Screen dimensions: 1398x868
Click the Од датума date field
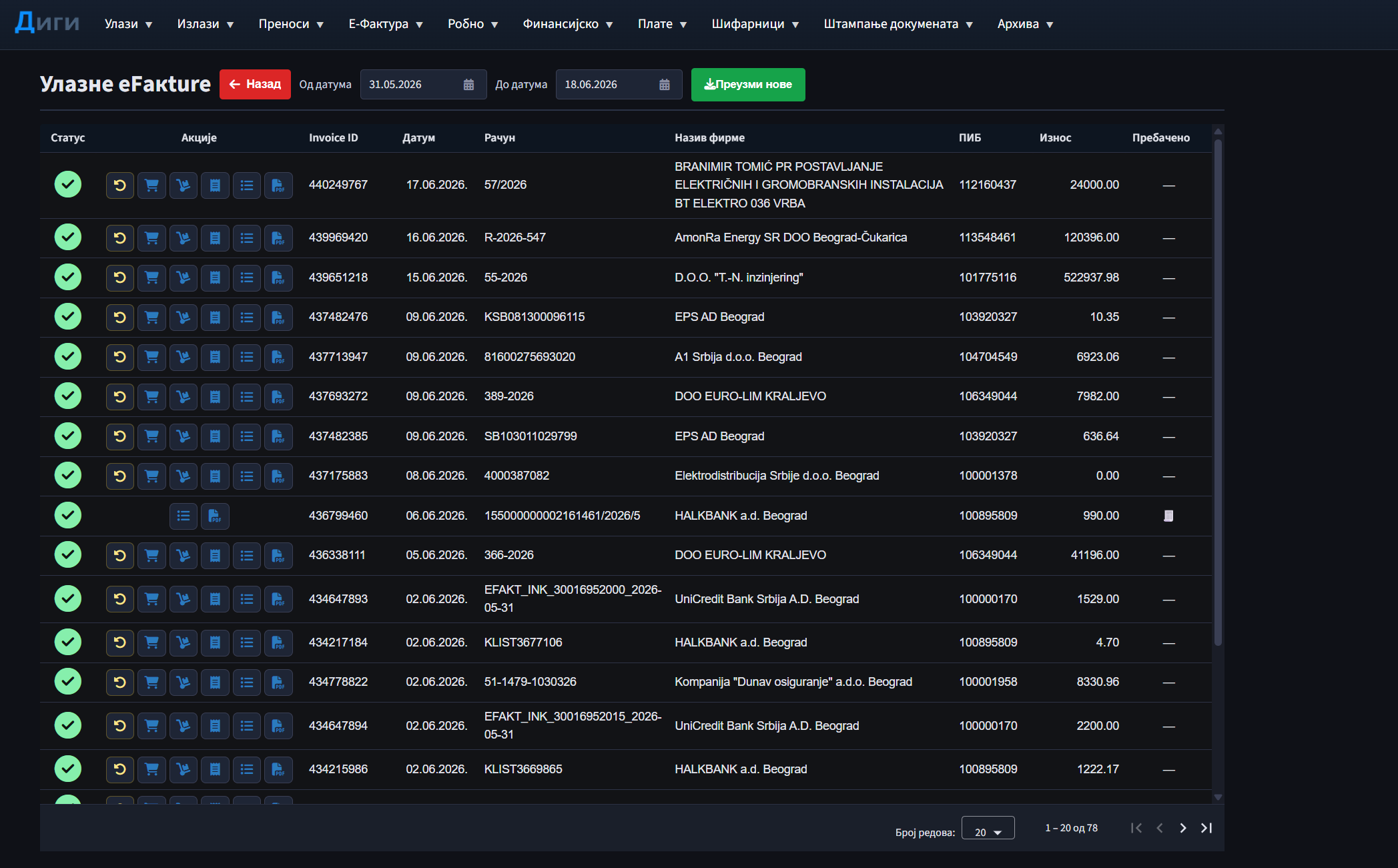[423, 85]
